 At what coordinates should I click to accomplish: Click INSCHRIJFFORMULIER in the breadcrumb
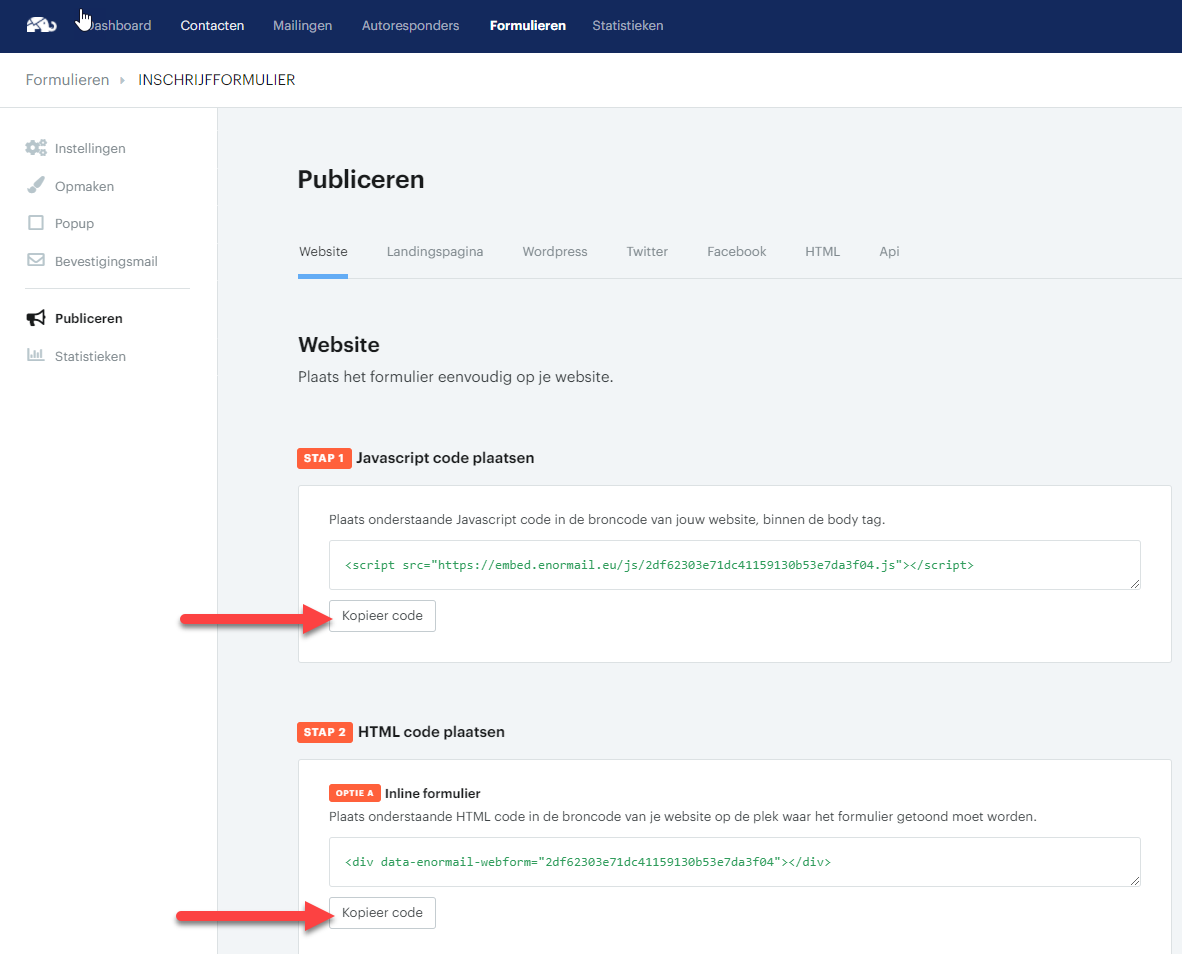click(217, 80)
